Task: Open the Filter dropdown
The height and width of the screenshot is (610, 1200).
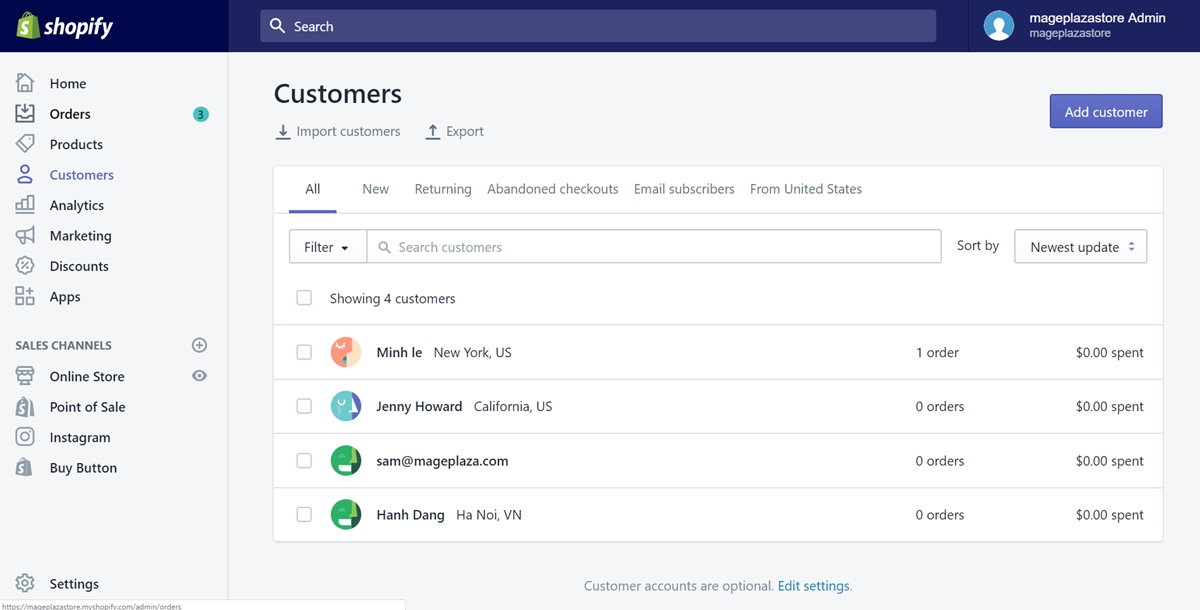Action: tap(328, 247)
